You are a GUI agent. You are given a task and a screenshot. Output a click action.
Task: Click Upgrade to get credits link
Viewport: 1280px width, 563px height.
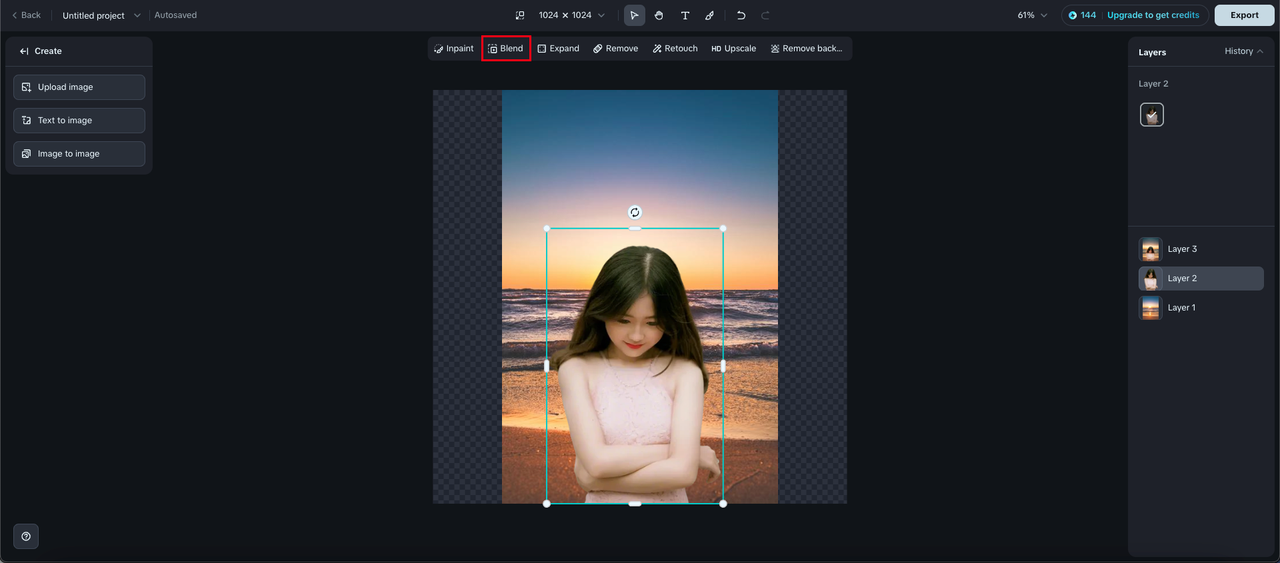tap(1153, 15)
